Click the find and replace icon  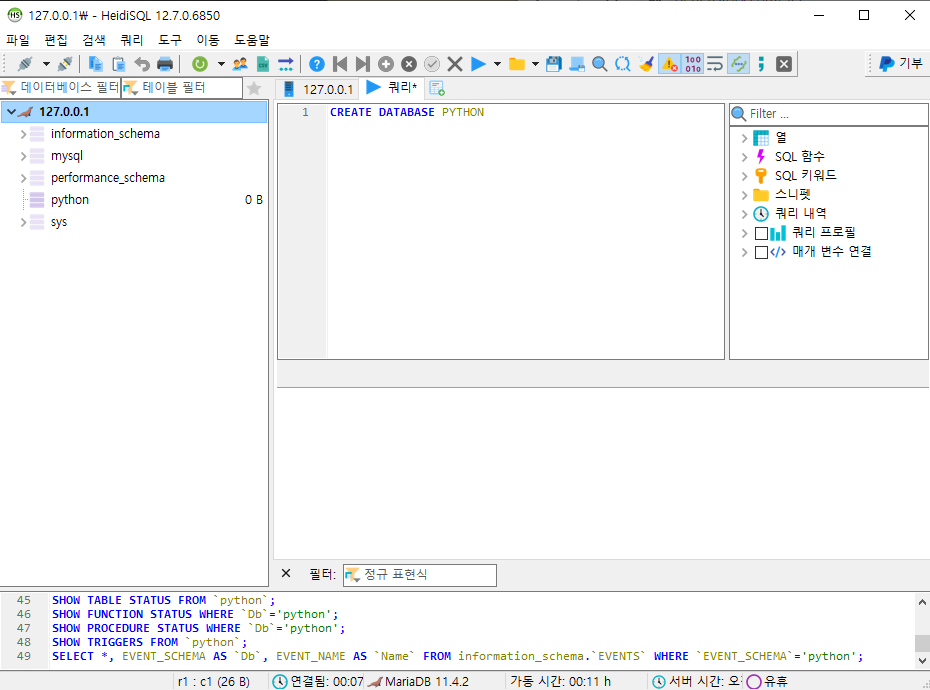click(x=623, y=63)
